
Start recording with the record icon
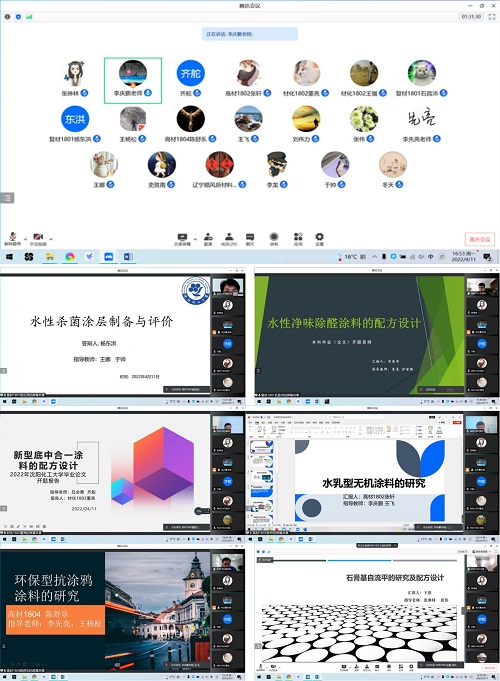pos(274,239)
